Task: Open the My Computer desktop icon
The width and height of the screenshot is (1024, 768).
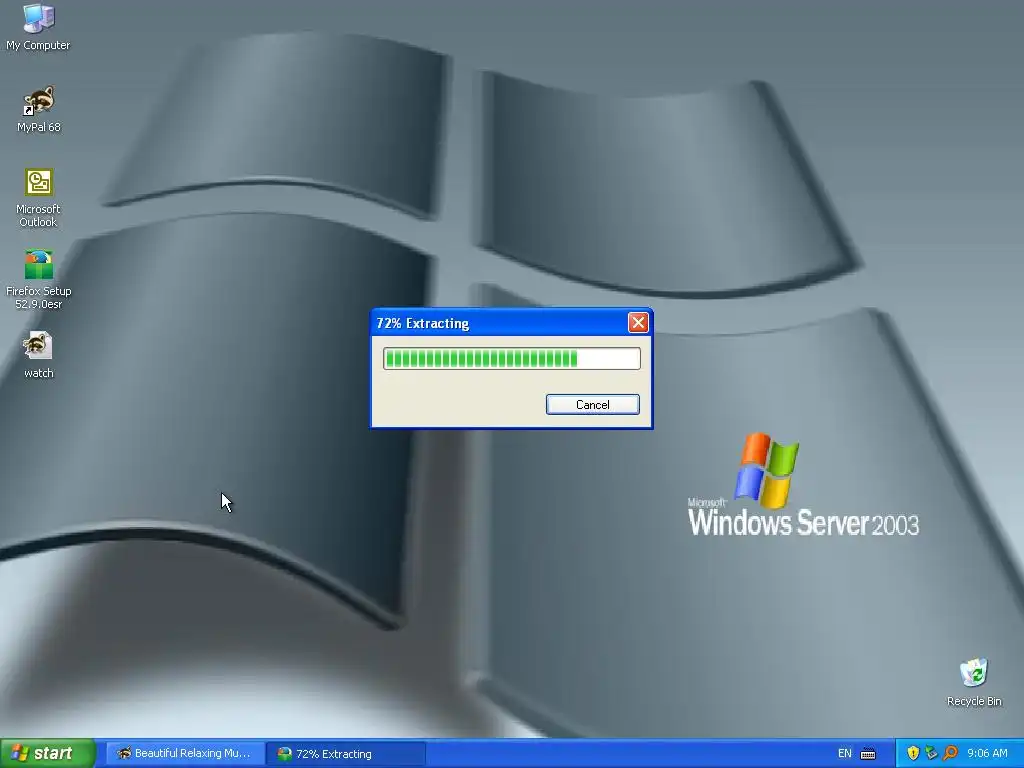Action: (38, 26)
